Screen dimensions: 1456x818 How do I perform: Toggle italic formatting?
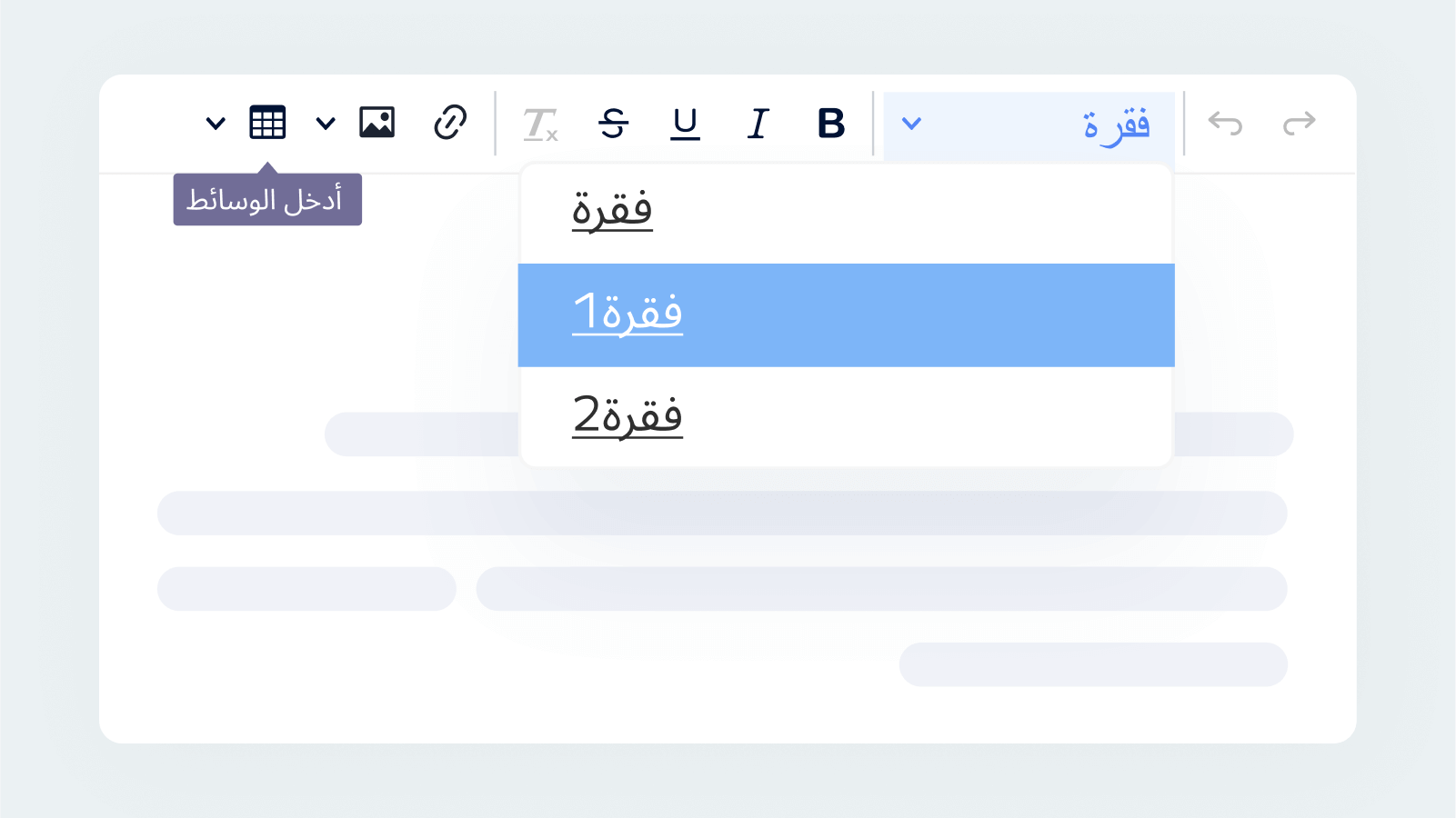pyautogui.click(x=758, y=123)
